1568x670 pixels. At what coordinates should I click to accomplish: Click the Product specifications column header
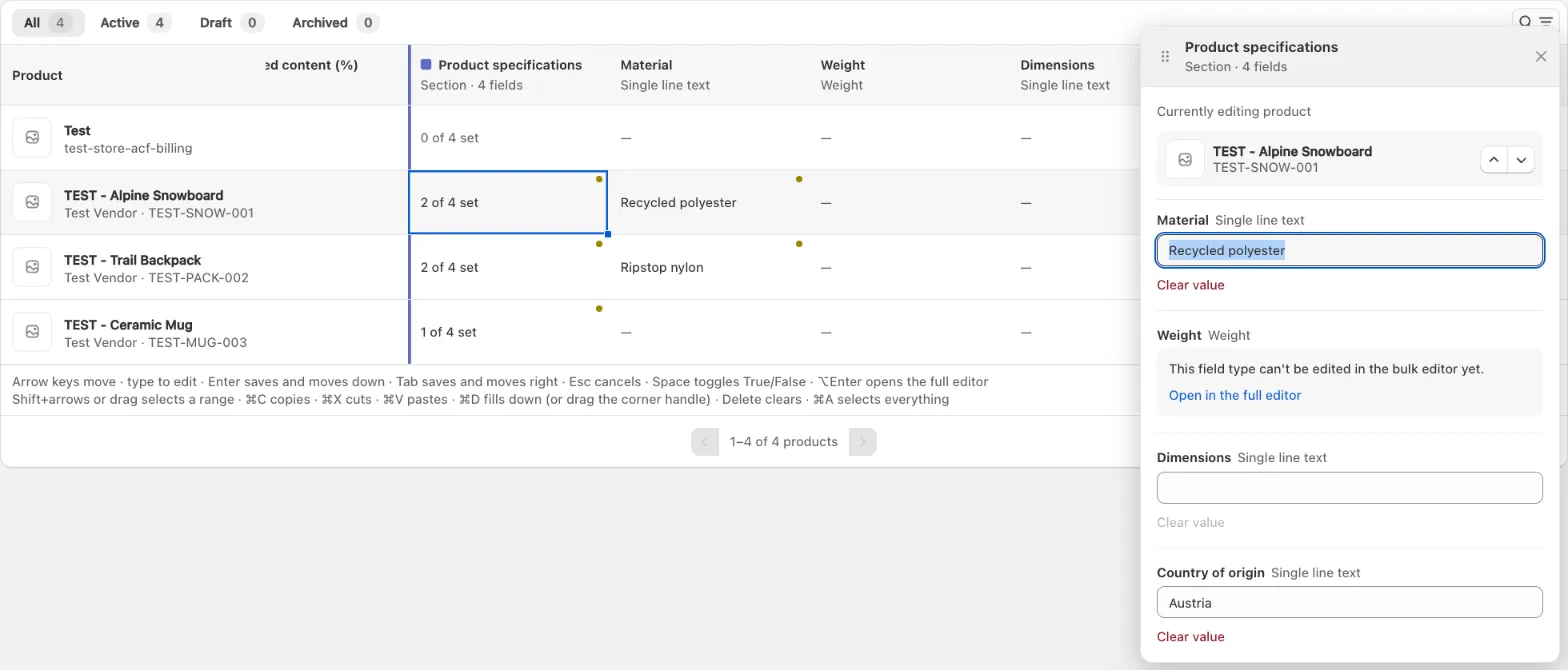509,75
